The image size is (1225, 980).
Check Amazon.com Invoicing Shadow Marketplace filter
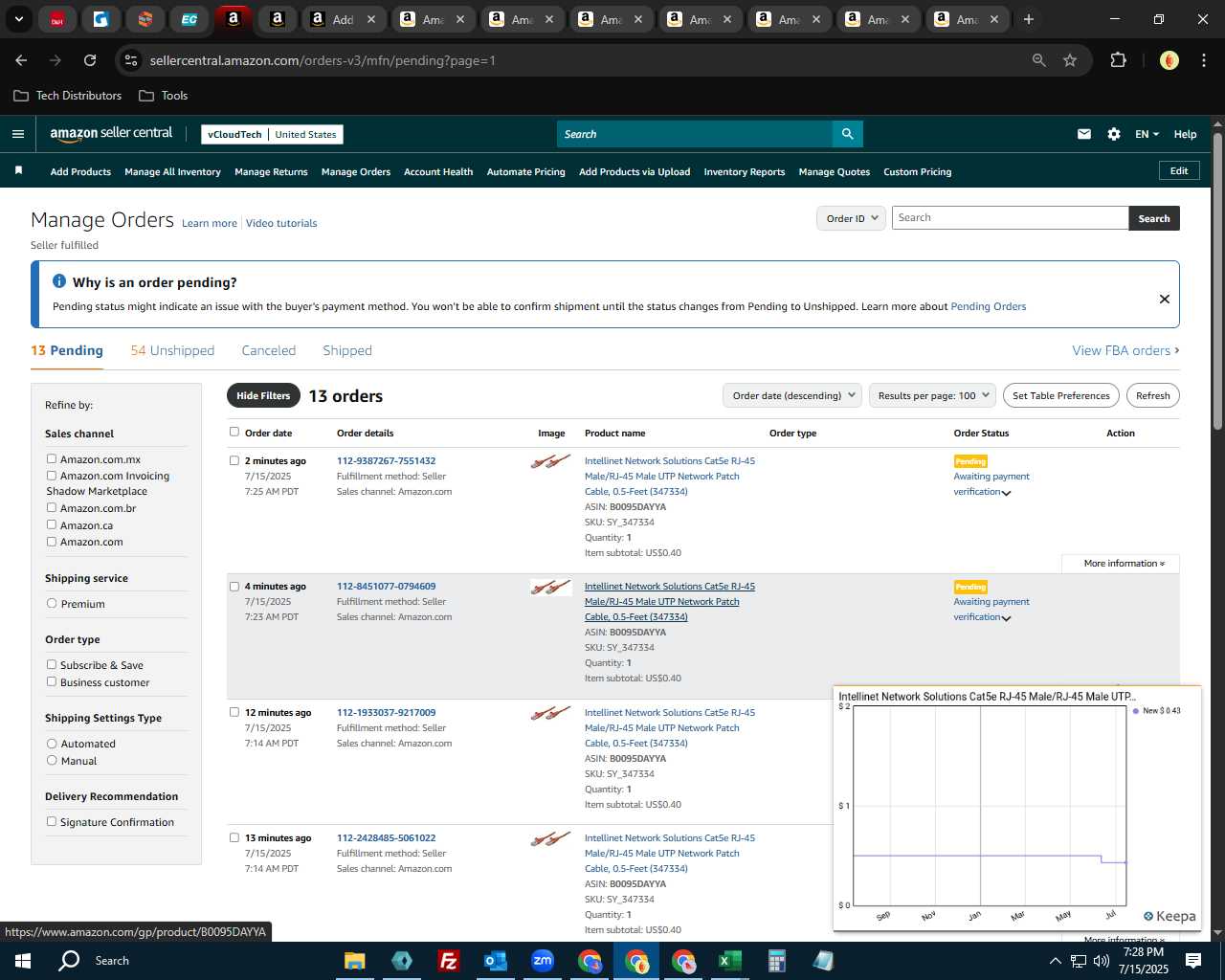click(52, 476)
